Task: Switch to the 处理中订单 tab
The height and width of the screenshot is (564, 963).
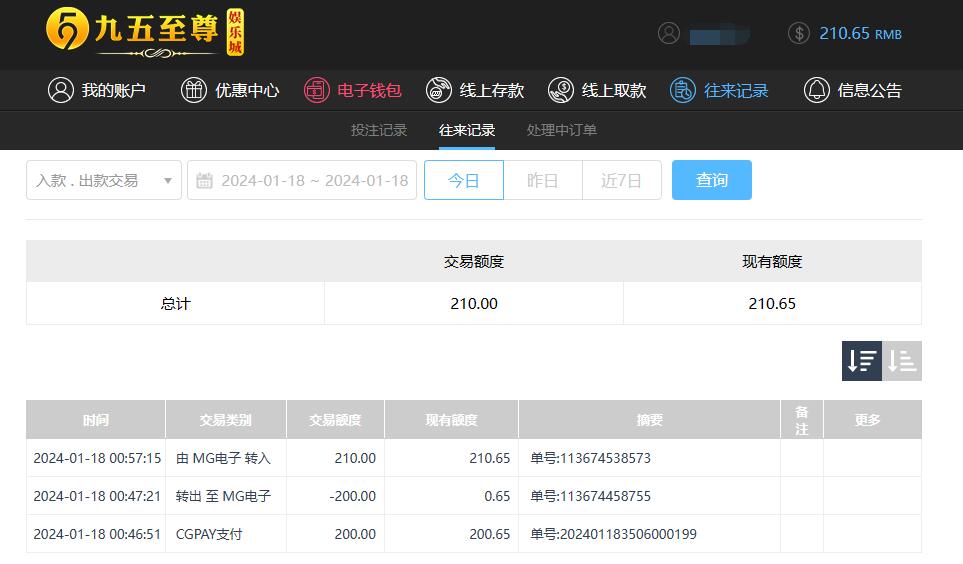Action: 562,130
